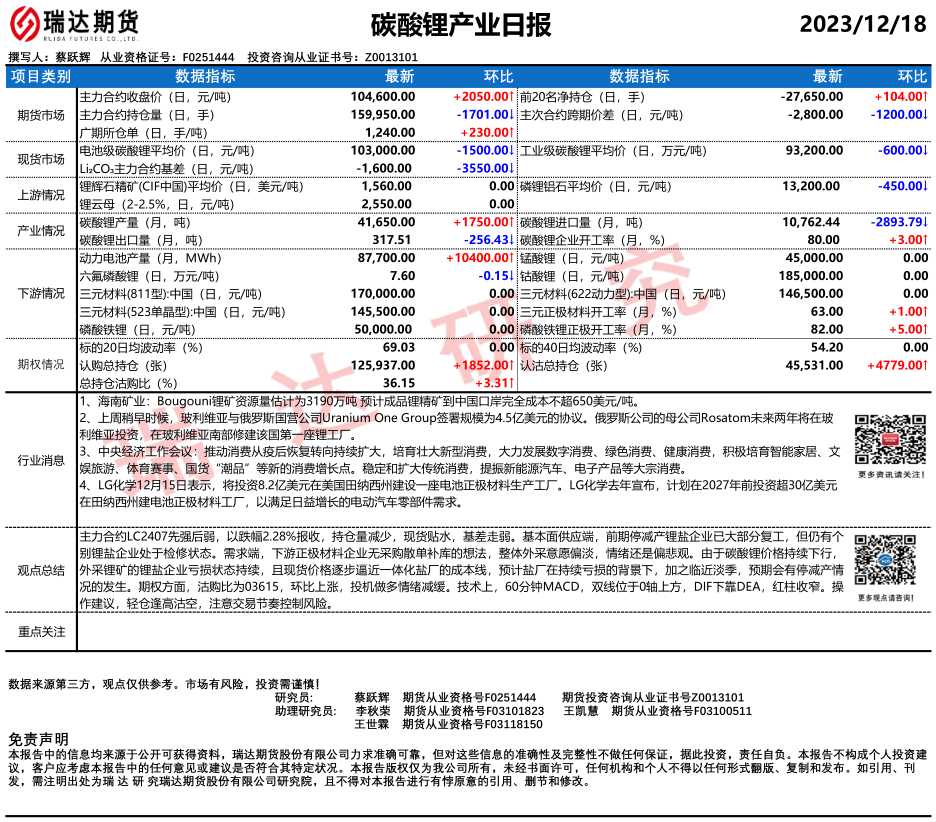Click the red up arrow after +10400.00

click(511, 258)
